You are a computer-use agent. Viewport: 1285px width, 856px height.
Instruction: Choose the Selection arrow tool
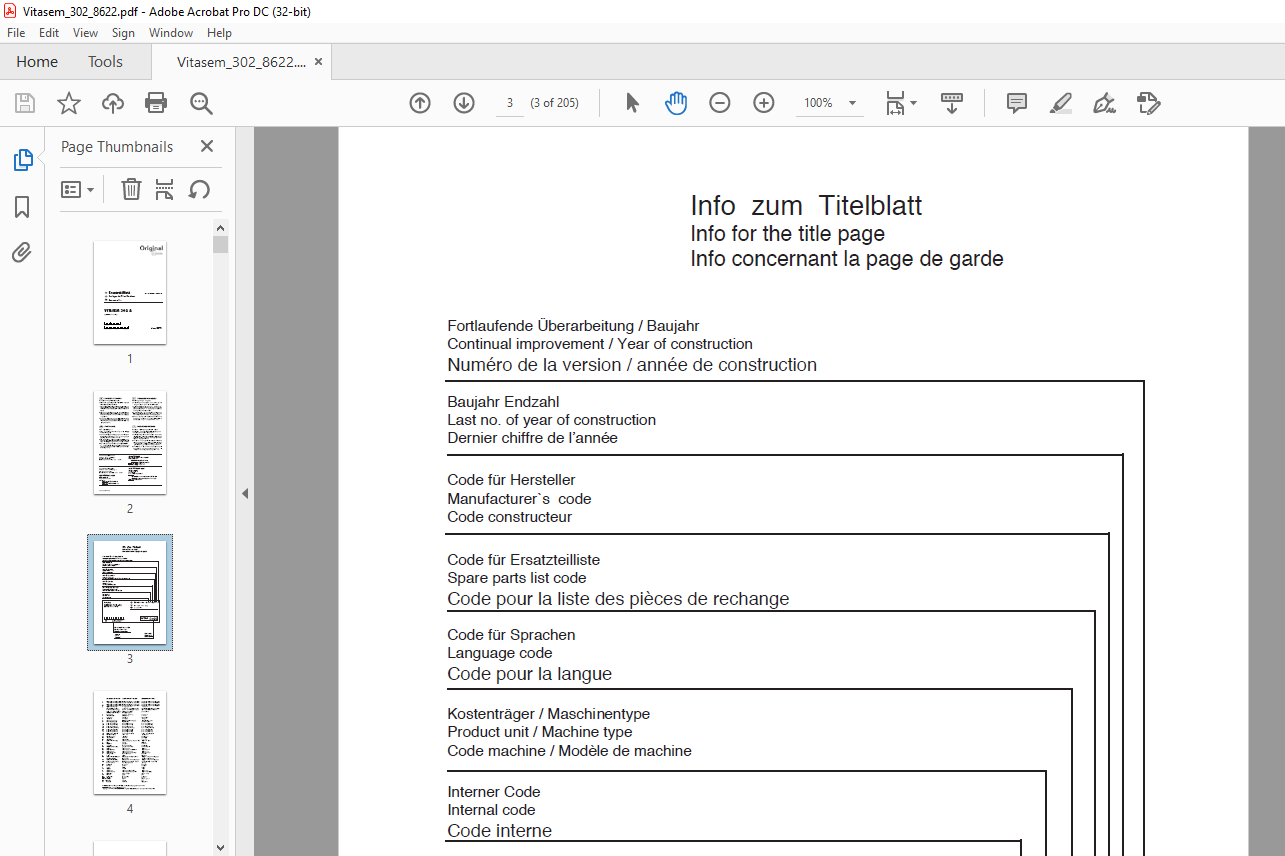pos(632,103)
